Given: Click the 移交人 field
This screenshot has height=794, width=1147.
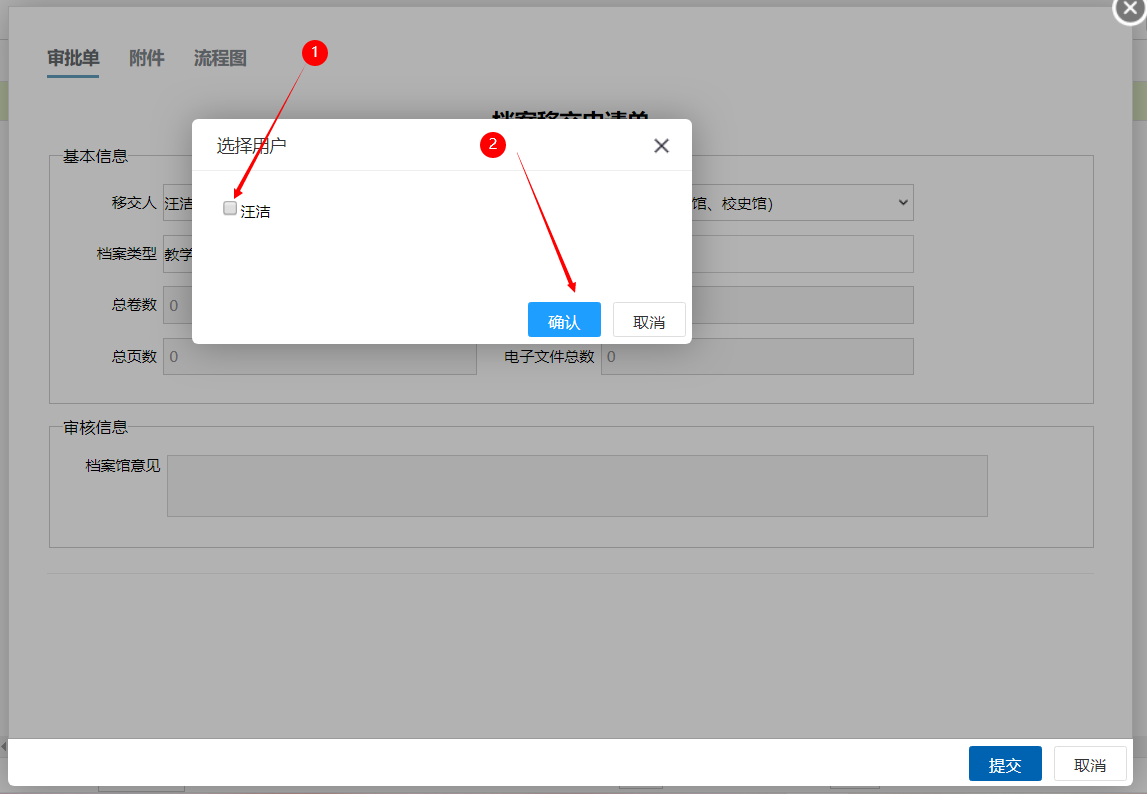Looking at the screenshot, I should pyautogui.click(x=177, y=203).
